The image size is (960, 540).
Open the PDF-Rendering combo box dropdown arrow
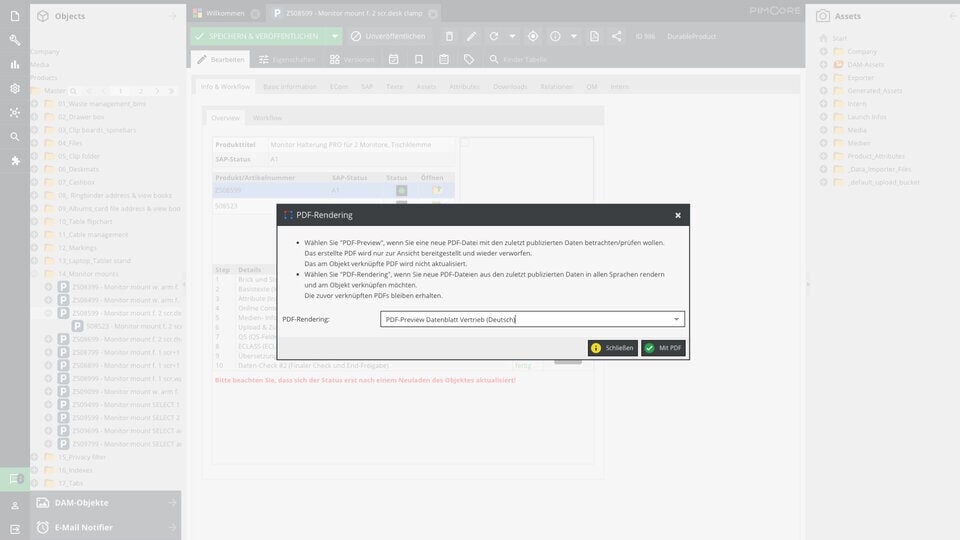pos(677,319)
